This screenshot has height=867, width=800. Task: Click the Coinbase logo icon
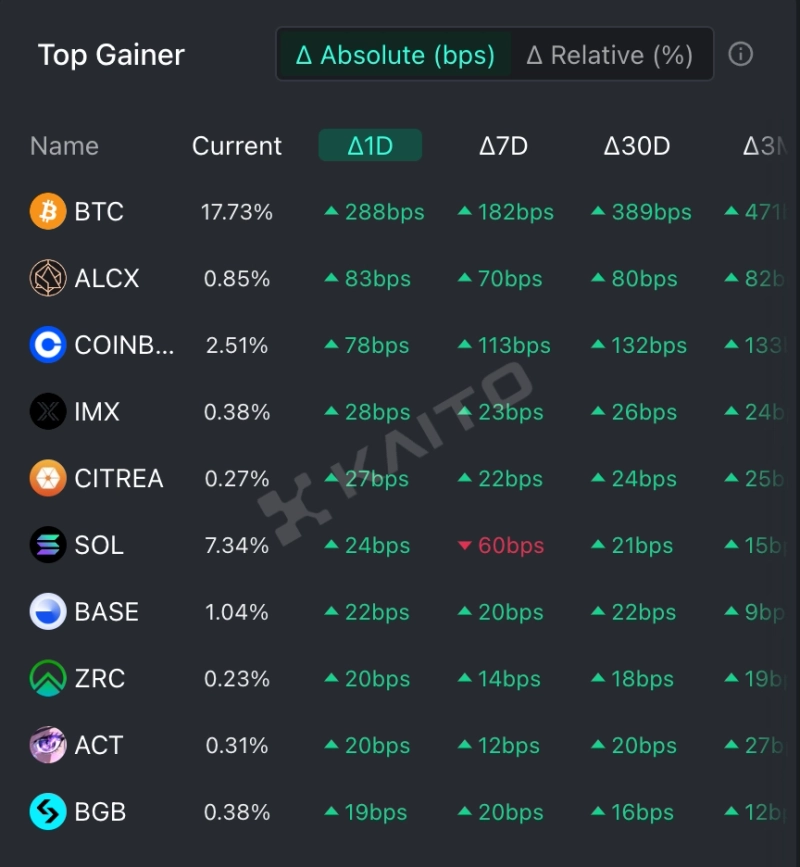(x=48, y=345)
